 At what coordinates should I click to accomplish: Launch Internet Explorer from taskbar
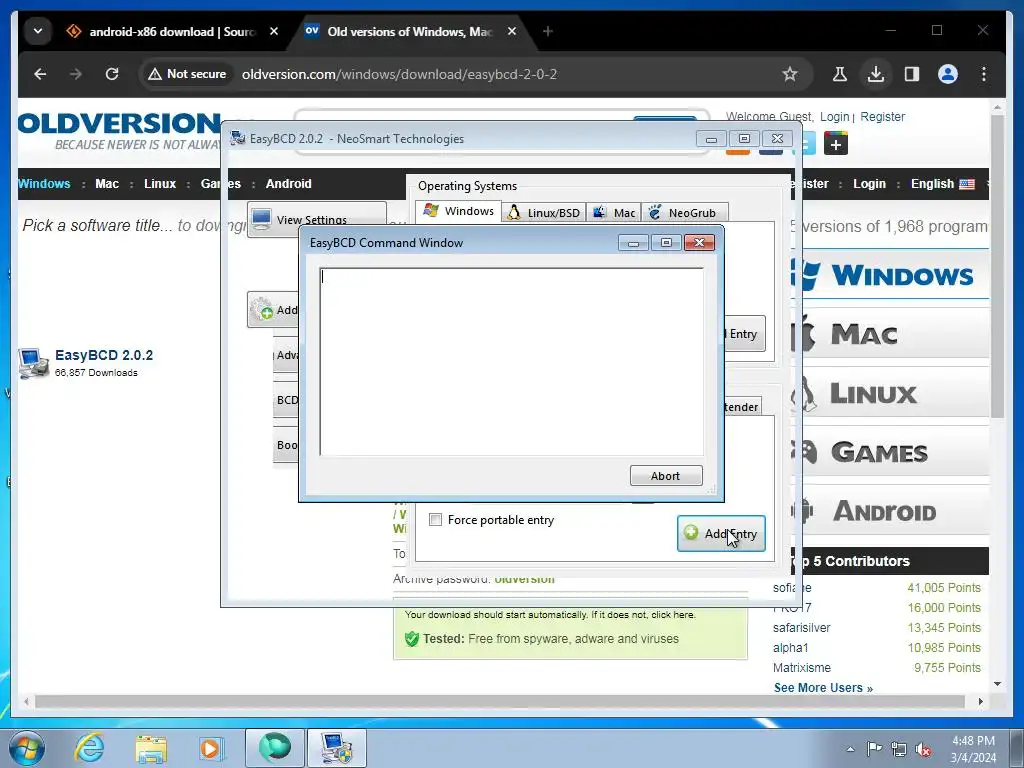(89, 748)
